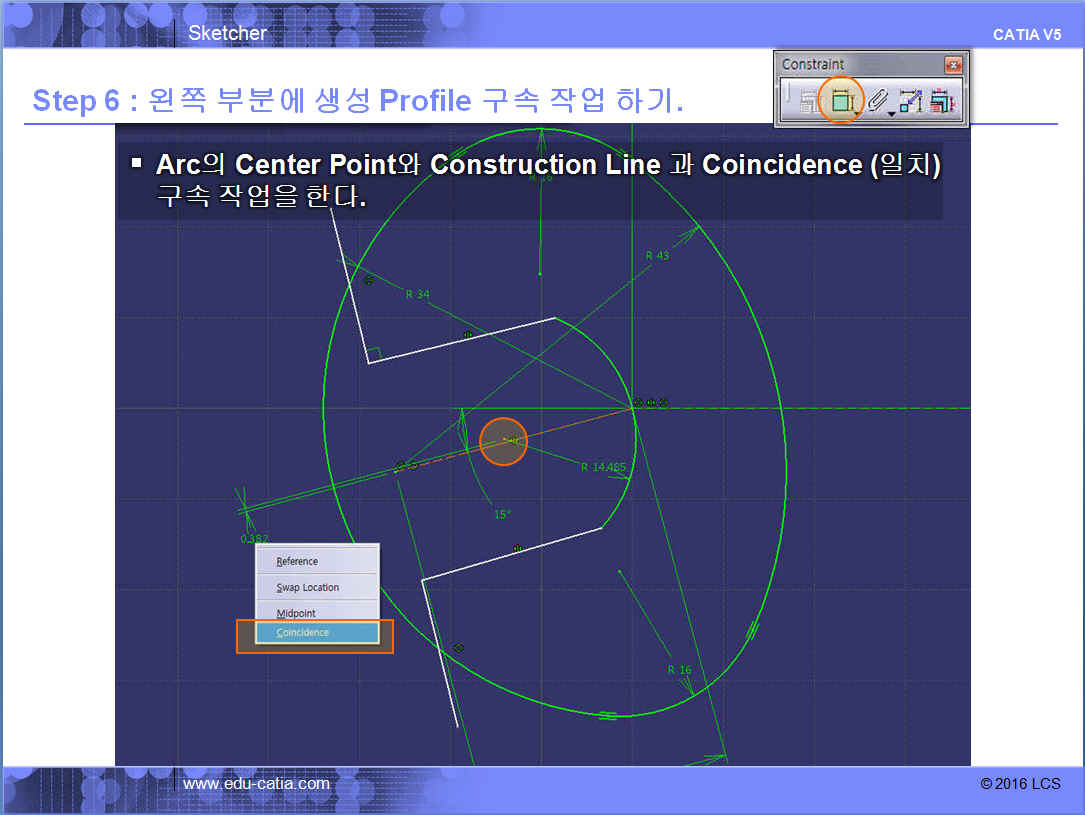1085x815 pixels.
Task: Click the 0.382 offset dimension value
Action: pos(254,538)
